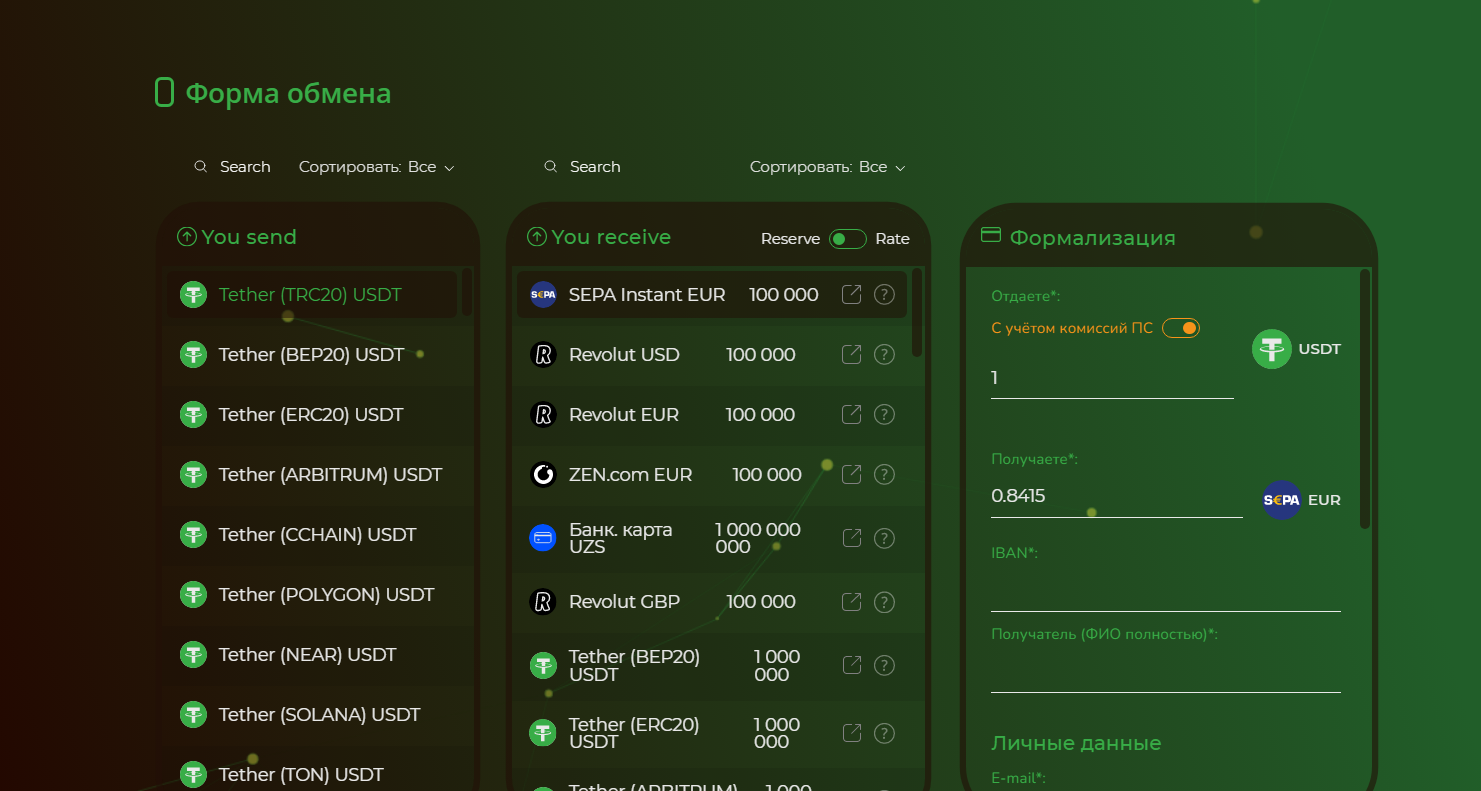
Task: Click the Отдаете amount input field
Action: click(1112, 378)
